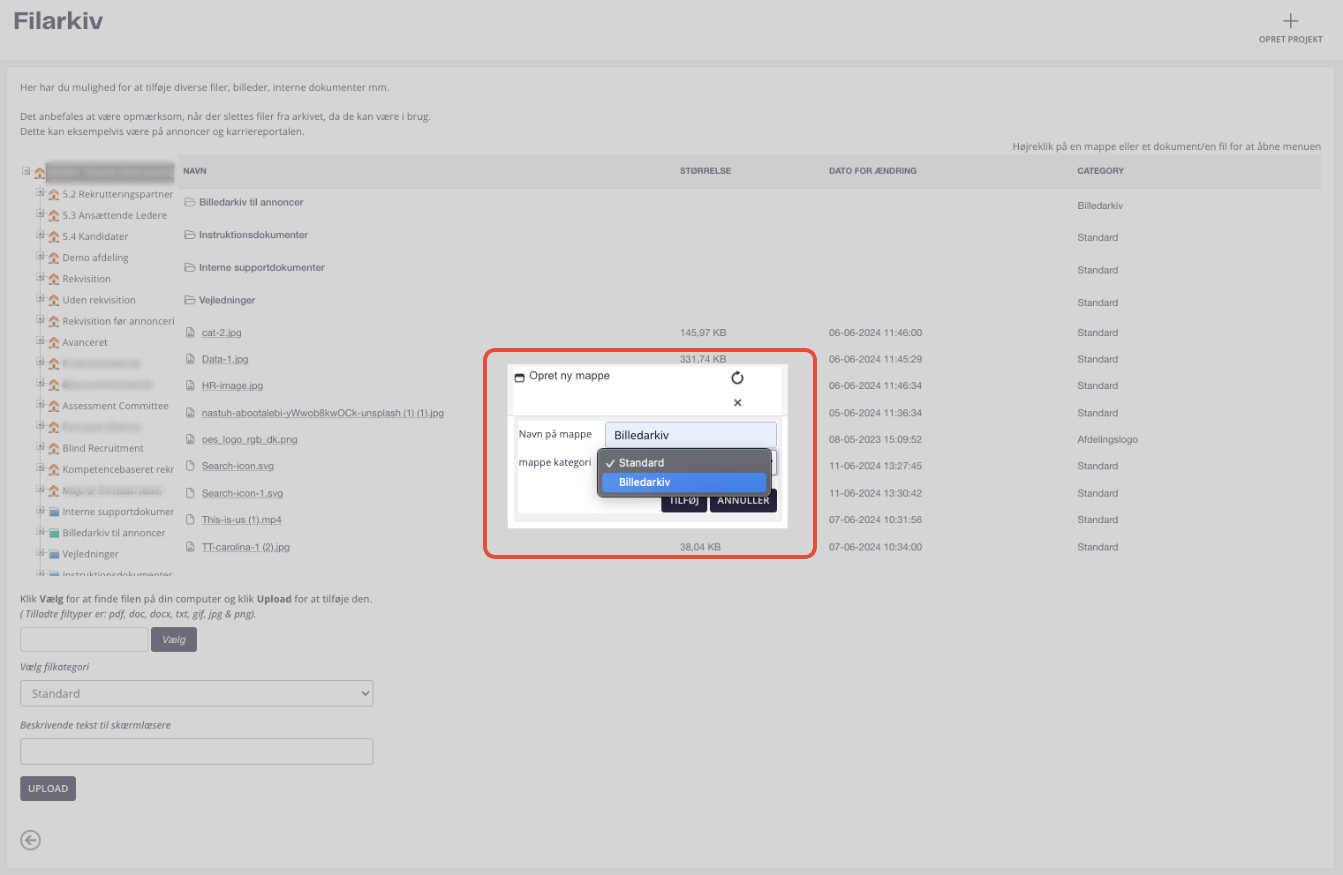Image resolution: width=1343 pixels, height=875 pixels.
Task: Click the image file icon beside cat-2.jpg
Action: tap(191, 333)
